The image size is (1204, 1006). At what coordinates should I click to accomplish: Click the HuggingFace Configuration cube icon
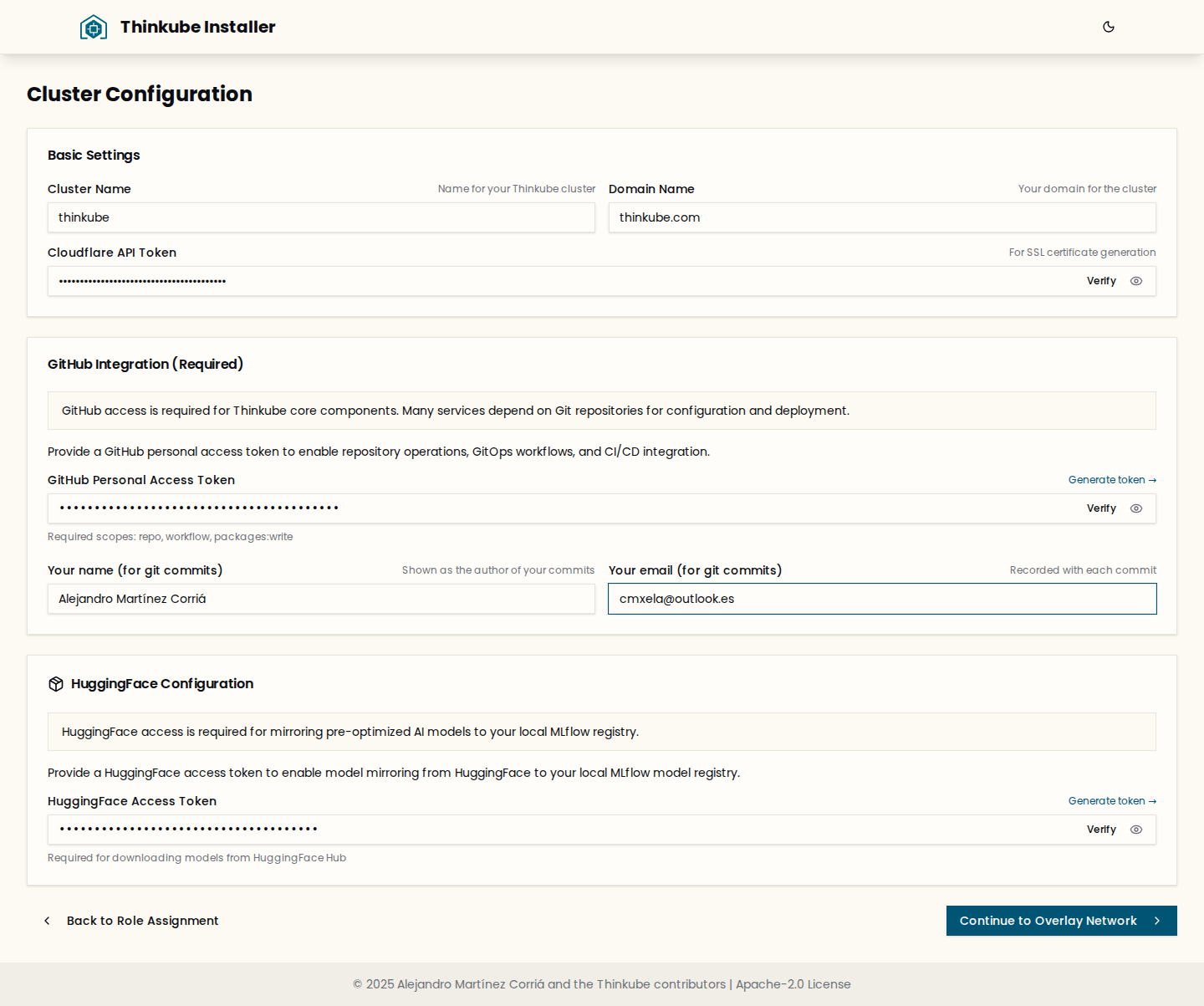(56, 684)
